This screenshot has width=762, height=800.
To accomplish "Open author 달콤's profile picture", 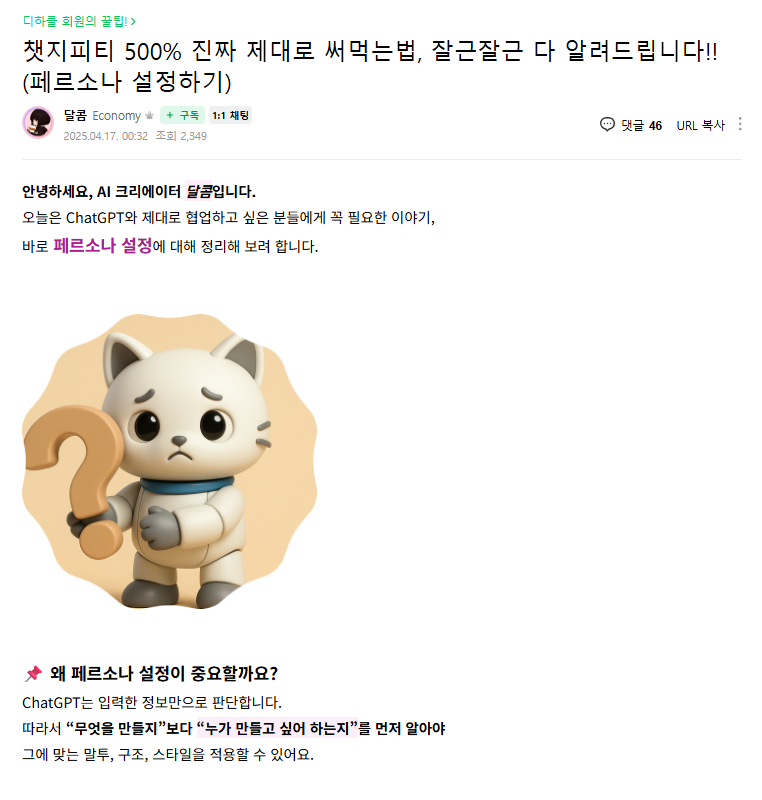I will point(38,122).
